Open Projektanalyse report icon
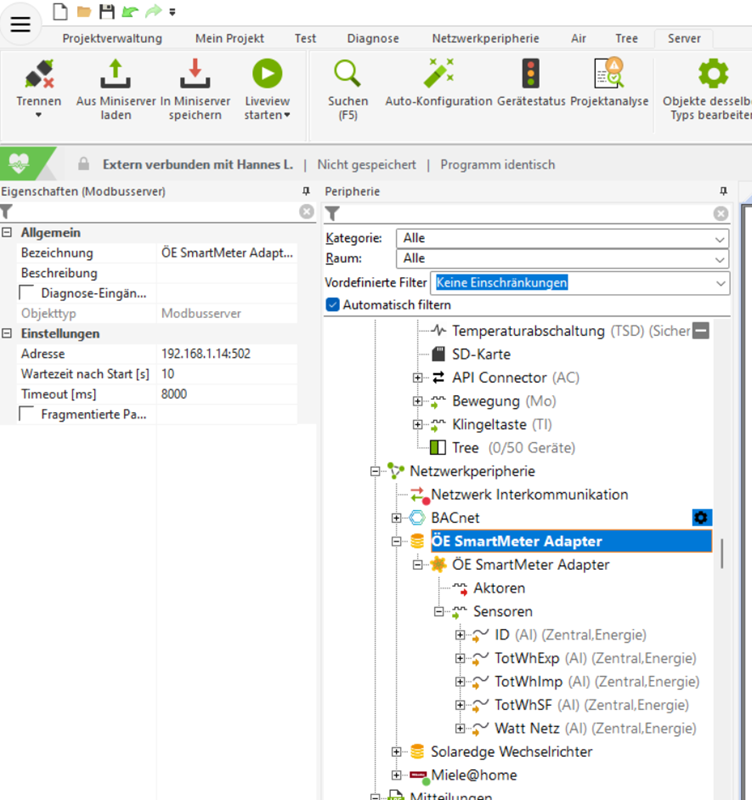The image size is (752, 800). click(x=608, y=75)
